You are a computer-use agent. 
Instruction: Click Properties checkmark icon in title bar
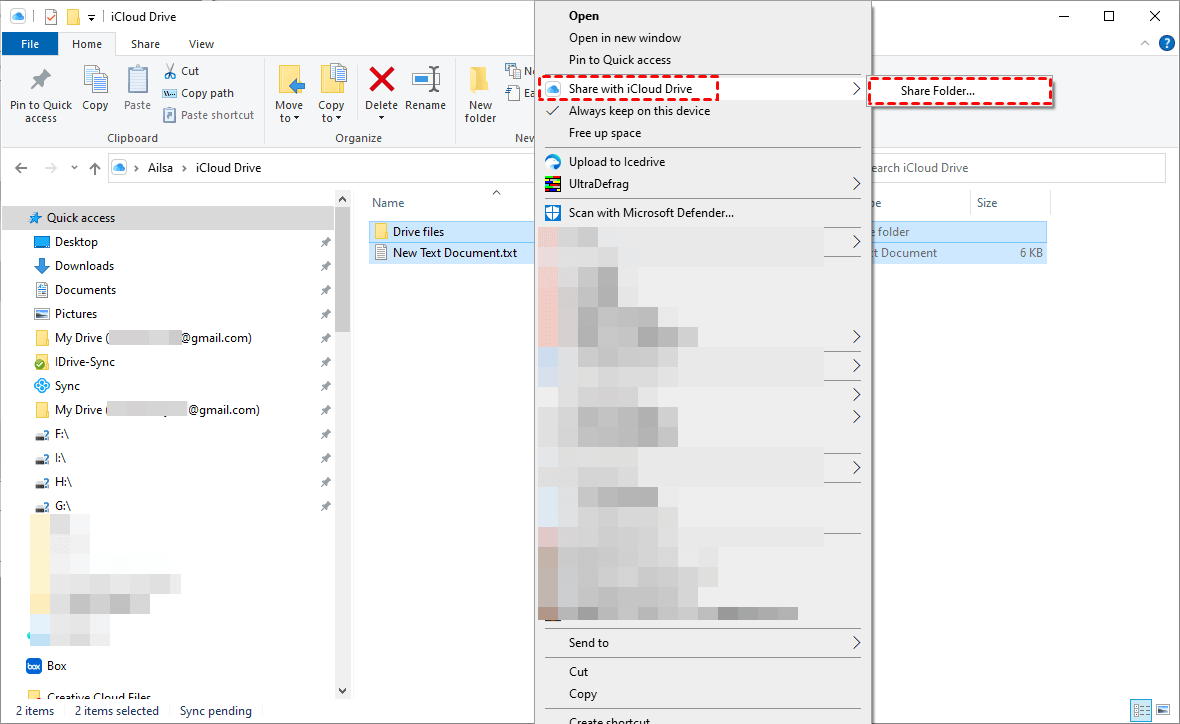click(x=51, y=17)
